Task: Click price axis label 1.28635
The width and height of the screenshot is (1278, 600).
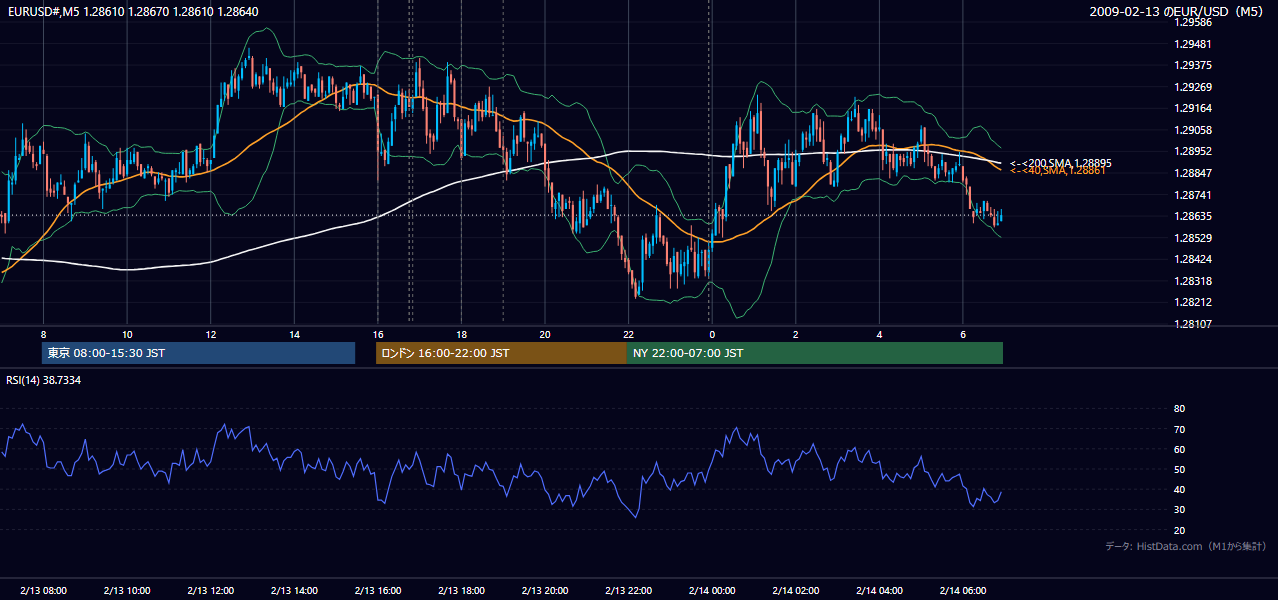Action: (x=1192, y=216)
